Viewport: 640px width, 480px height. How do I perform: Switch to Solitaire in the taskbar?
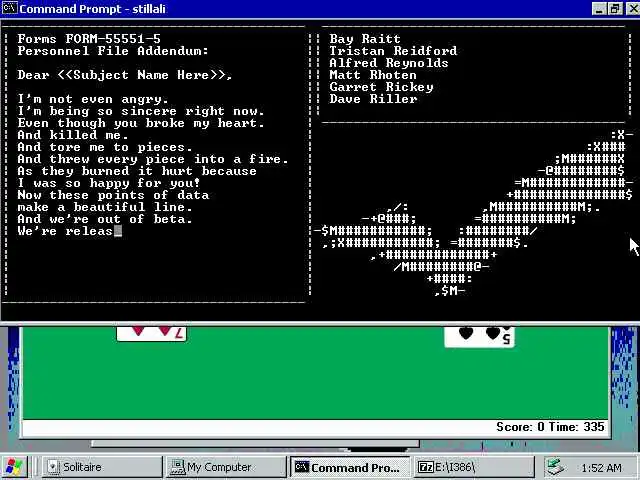102,467
